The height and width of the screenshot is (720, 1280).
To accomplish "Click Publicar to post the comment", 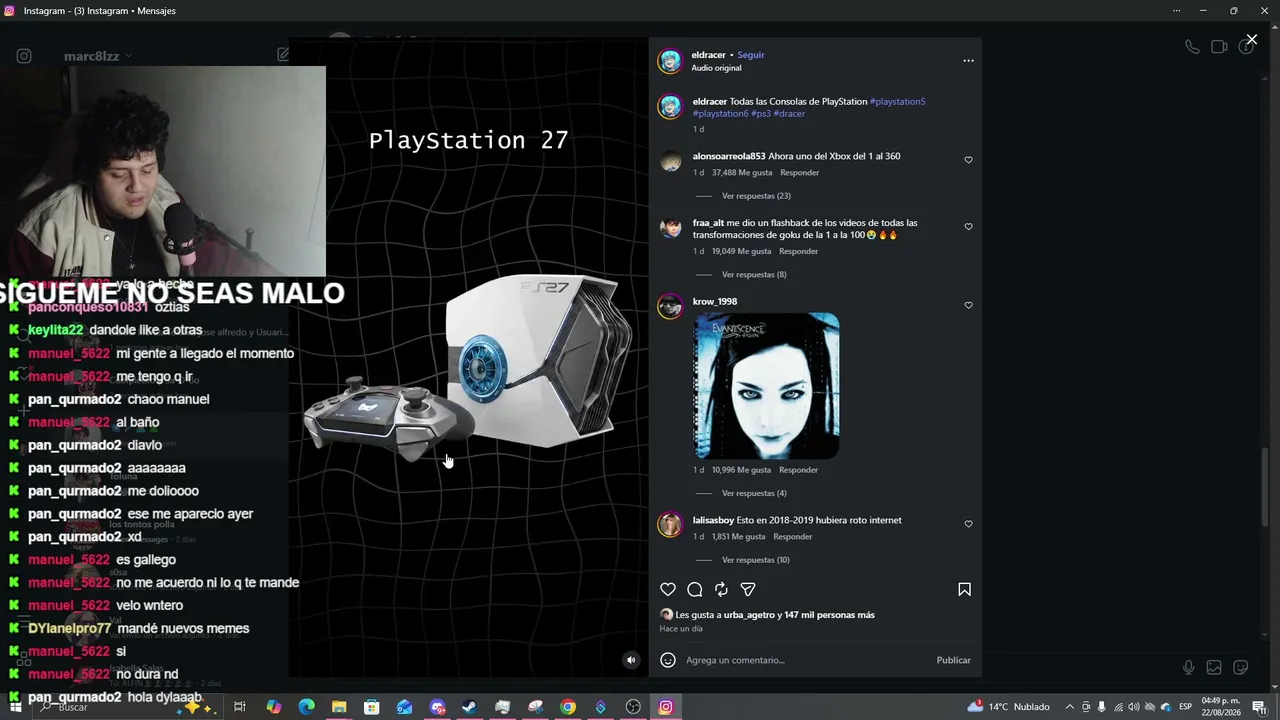I will coord(954,660).
